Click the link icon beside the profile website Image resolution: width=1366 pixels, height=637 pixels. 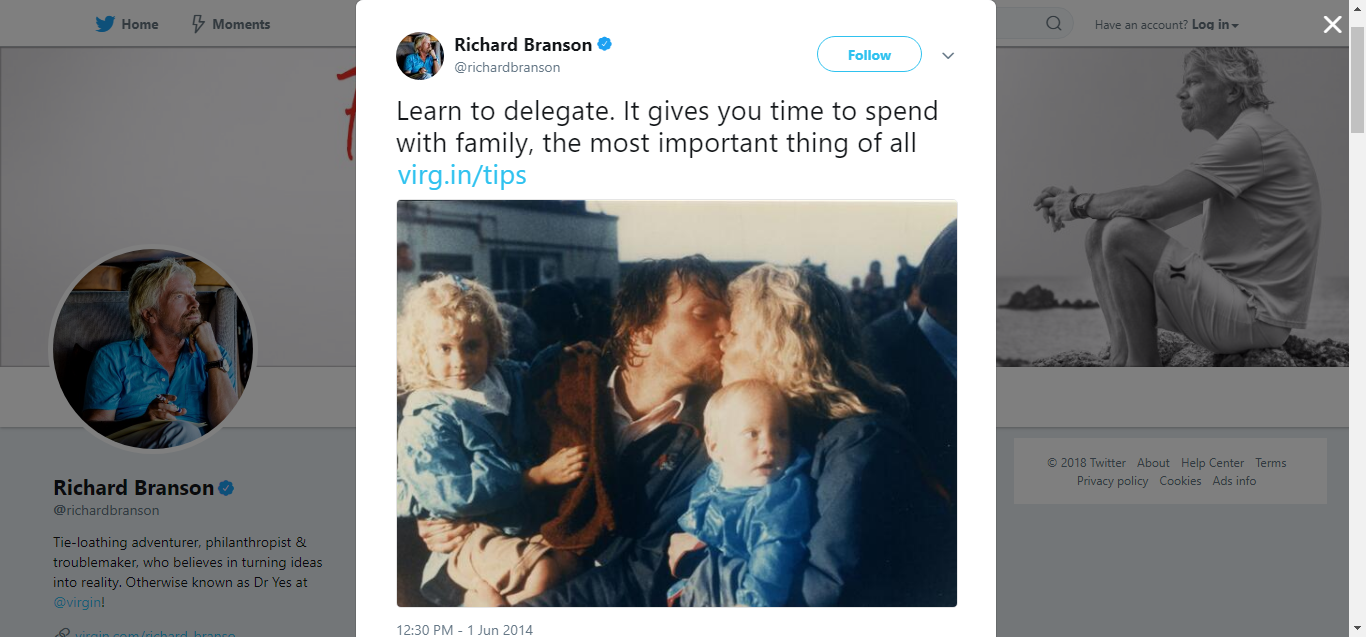tap(62, 634)
